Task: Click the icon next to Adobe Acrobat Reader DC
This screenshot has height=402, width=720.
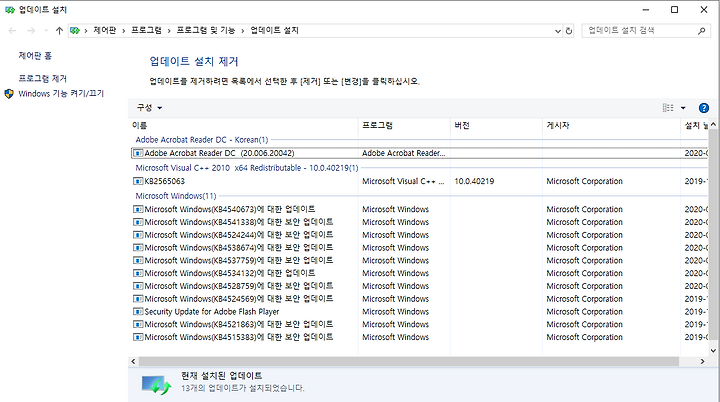Action: [138, 153]
